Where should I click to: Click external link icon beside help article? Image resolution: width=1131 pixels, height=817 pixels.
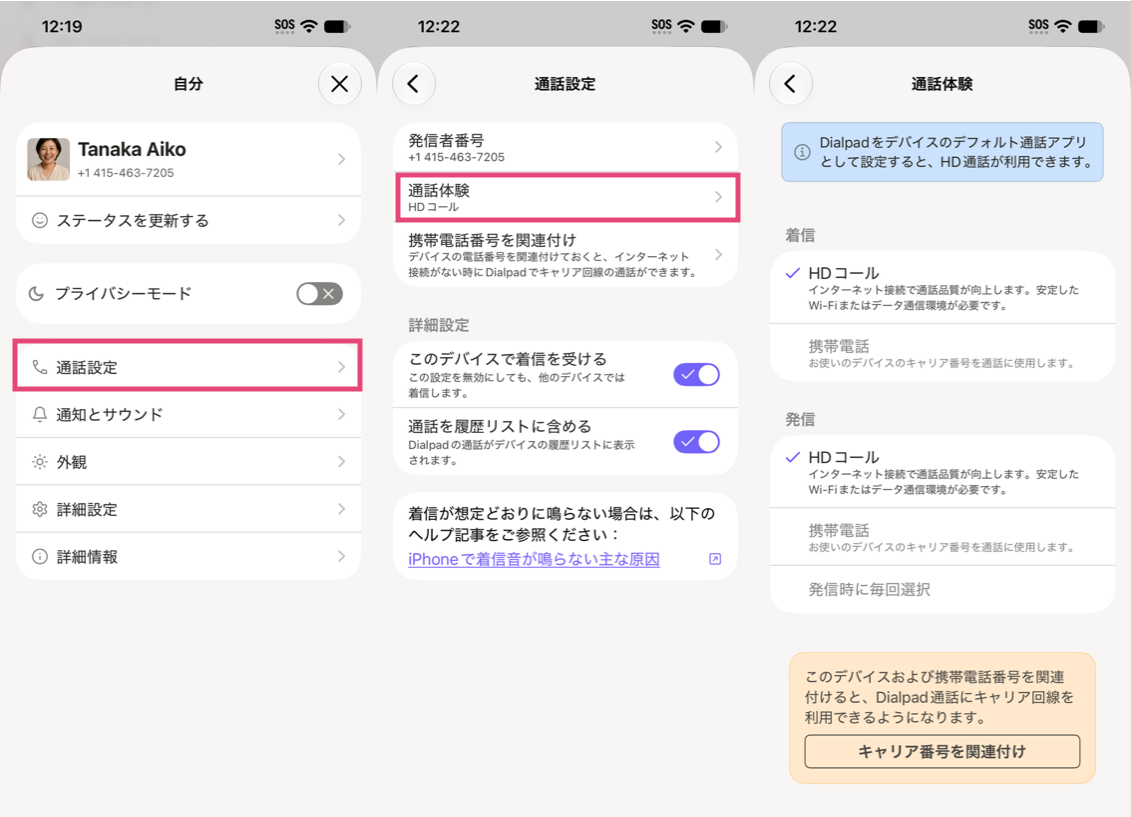(715, 559)
